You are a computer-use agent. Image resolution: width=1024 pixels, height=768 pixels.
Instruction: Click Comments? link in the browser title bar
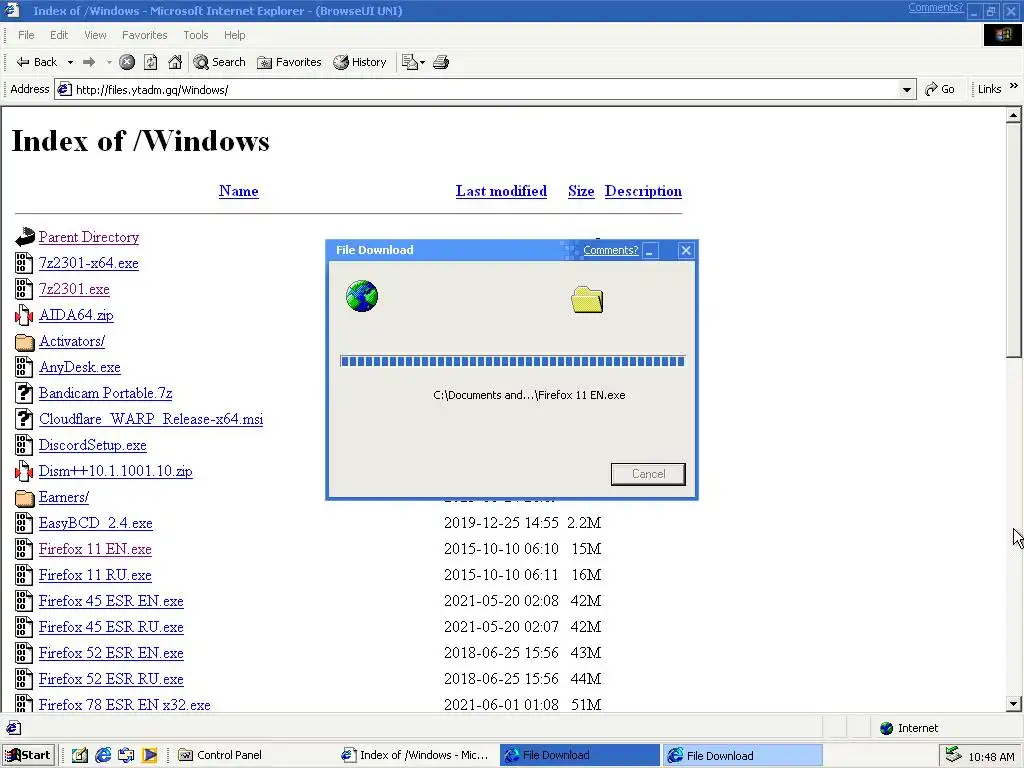click(x=935, y=7)
